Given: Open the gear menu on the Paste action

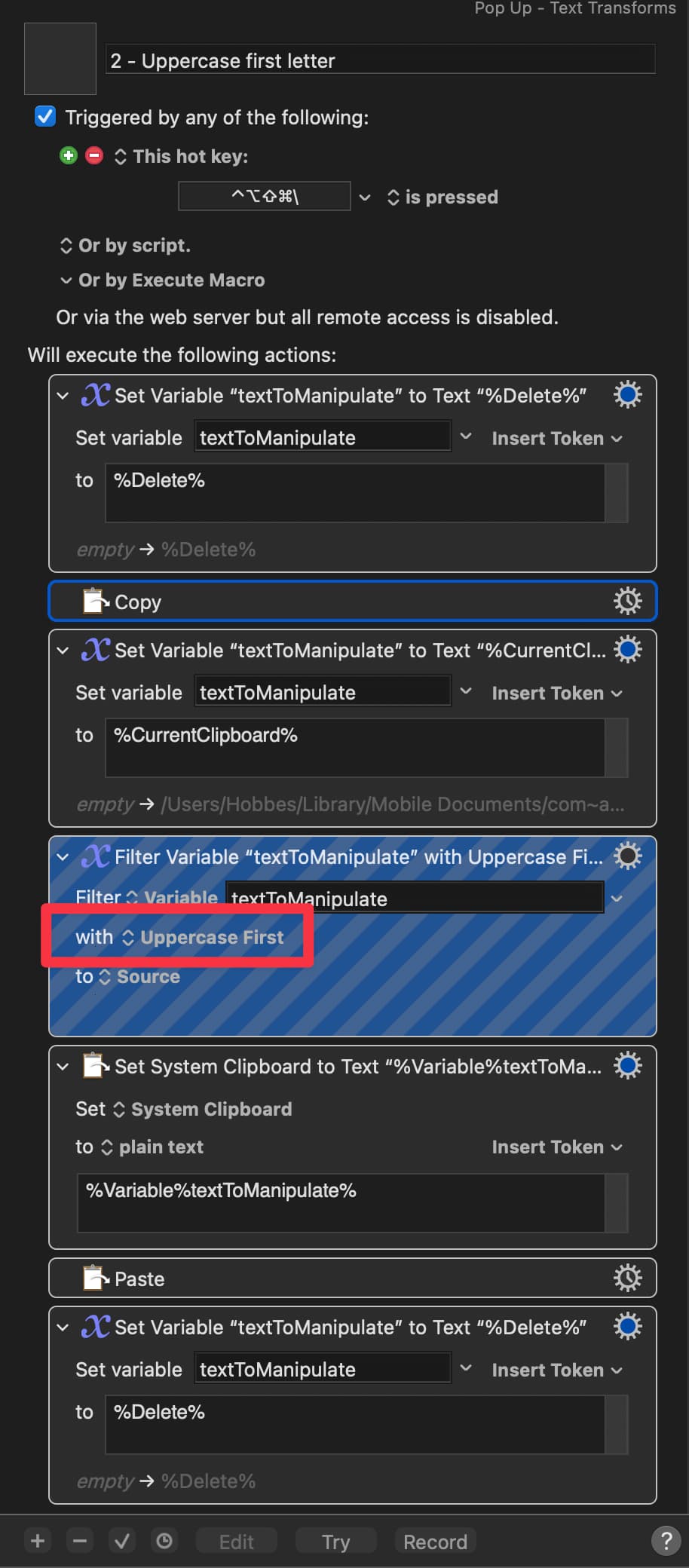Looking at the screenshot, I should [627, 1278].
